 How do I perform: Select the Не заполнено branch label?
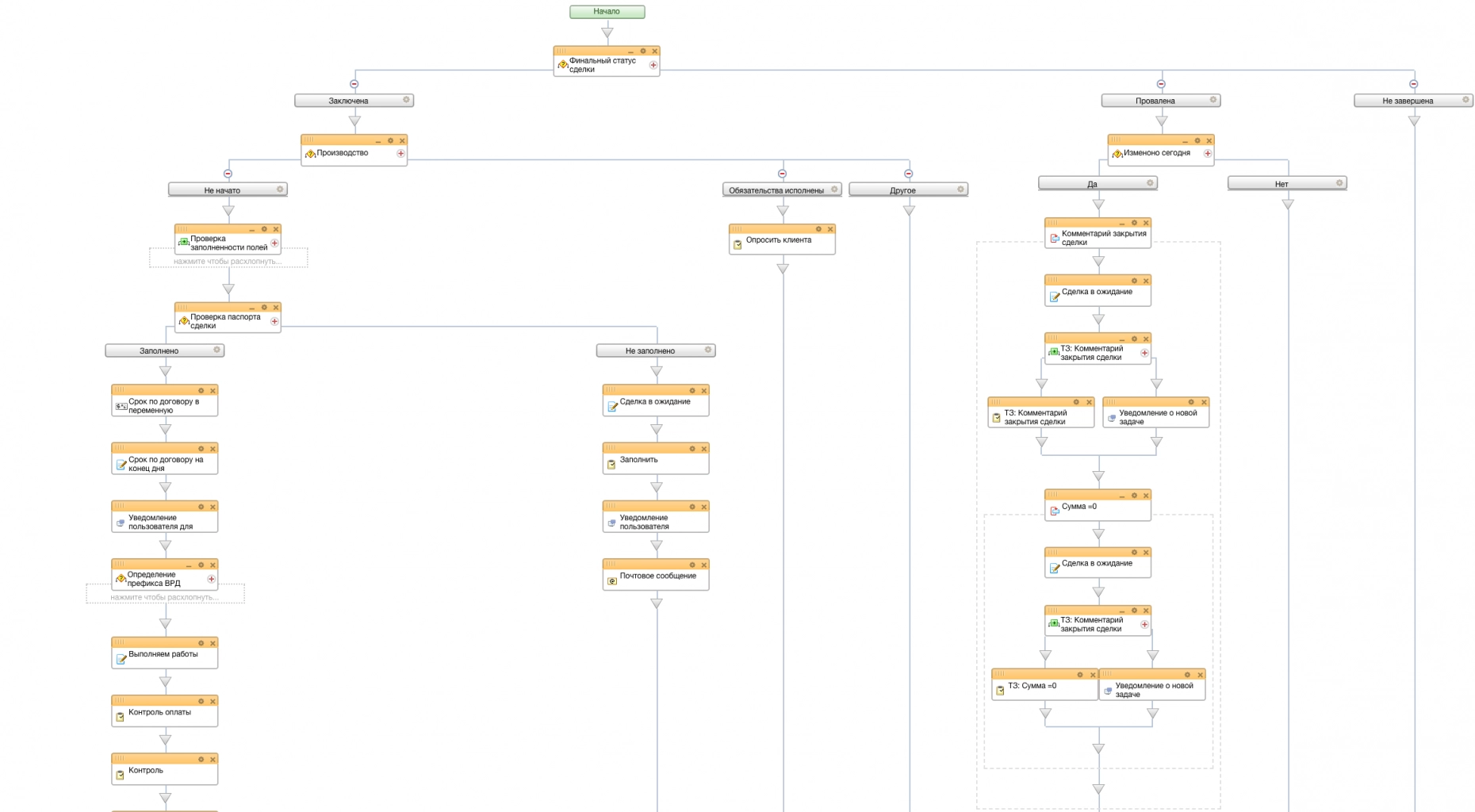(649, 350)
